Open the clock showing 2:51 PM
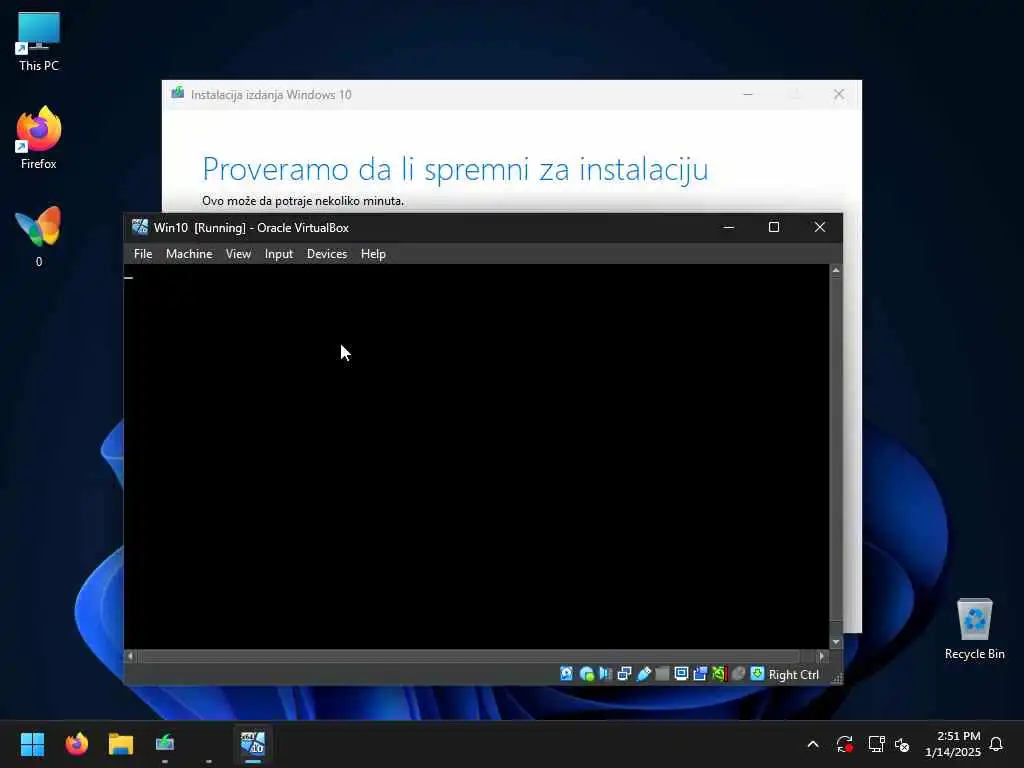Image resolution: width=1024 pixels, height=768 pixels. coord(953,744)
